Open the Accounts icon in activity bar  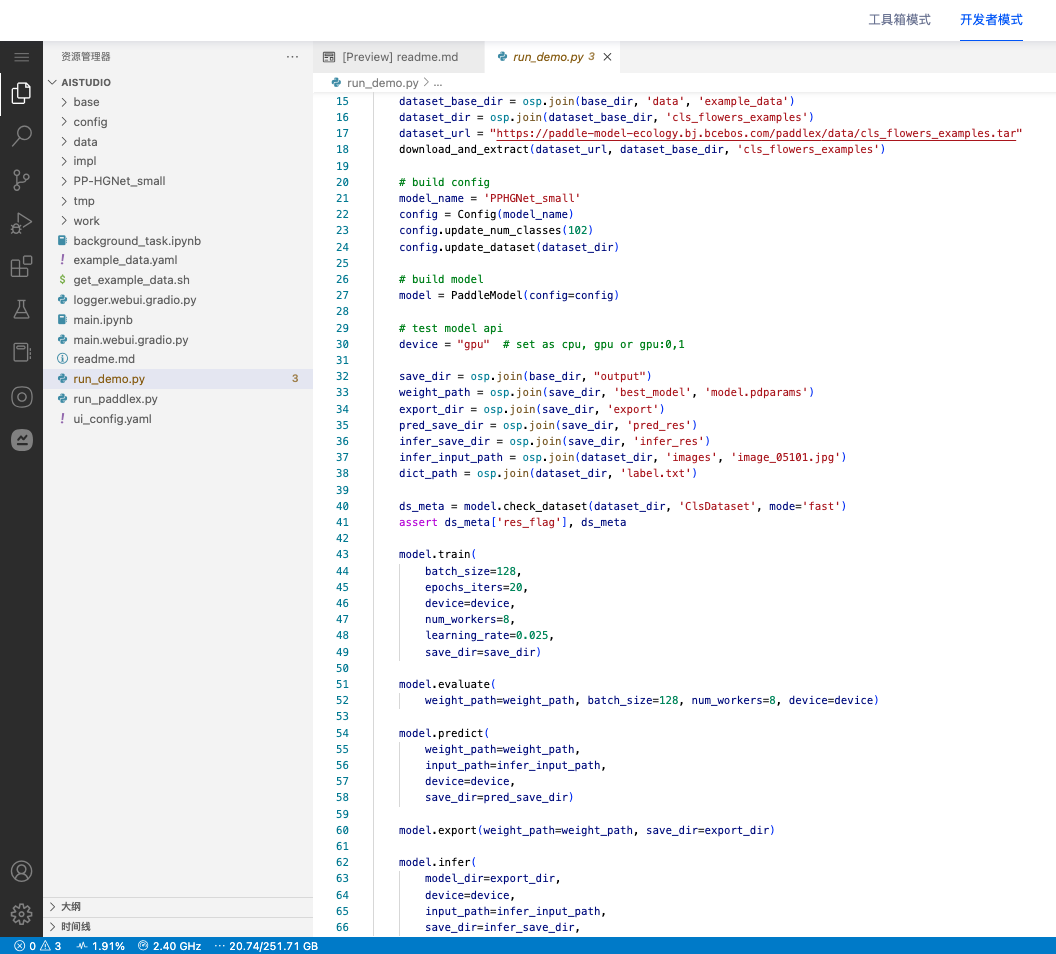click(x=21, y=871)
